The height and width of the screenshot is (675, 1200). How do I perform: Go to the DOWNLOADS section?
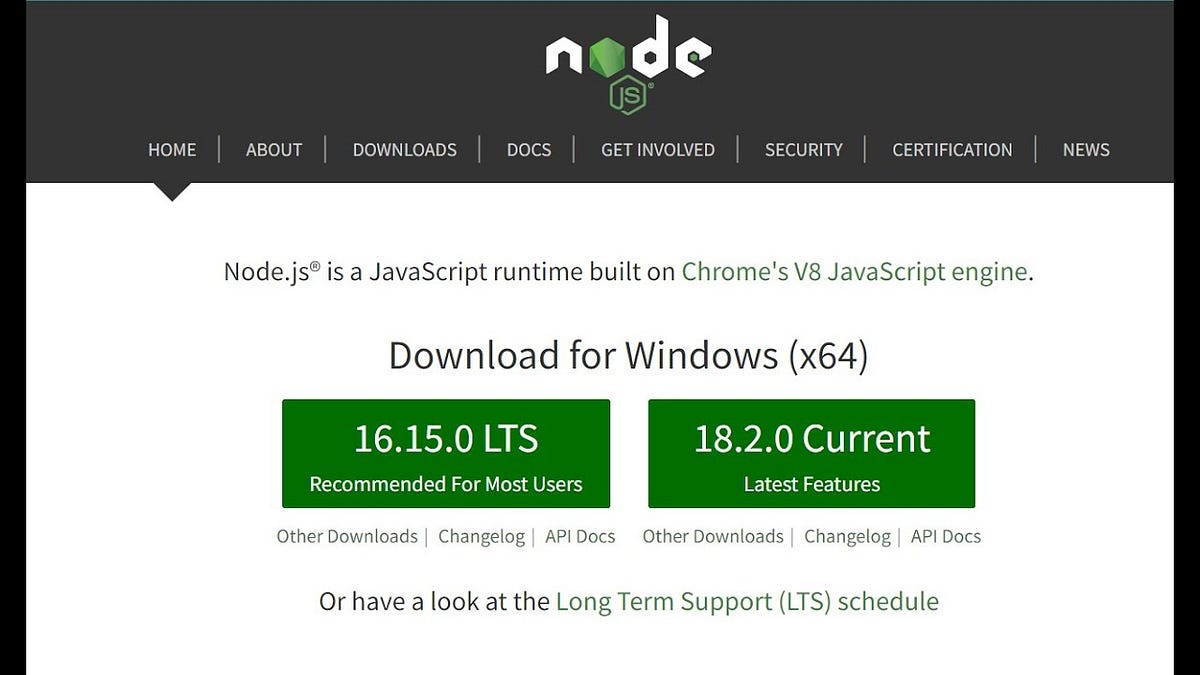(404, 149)
